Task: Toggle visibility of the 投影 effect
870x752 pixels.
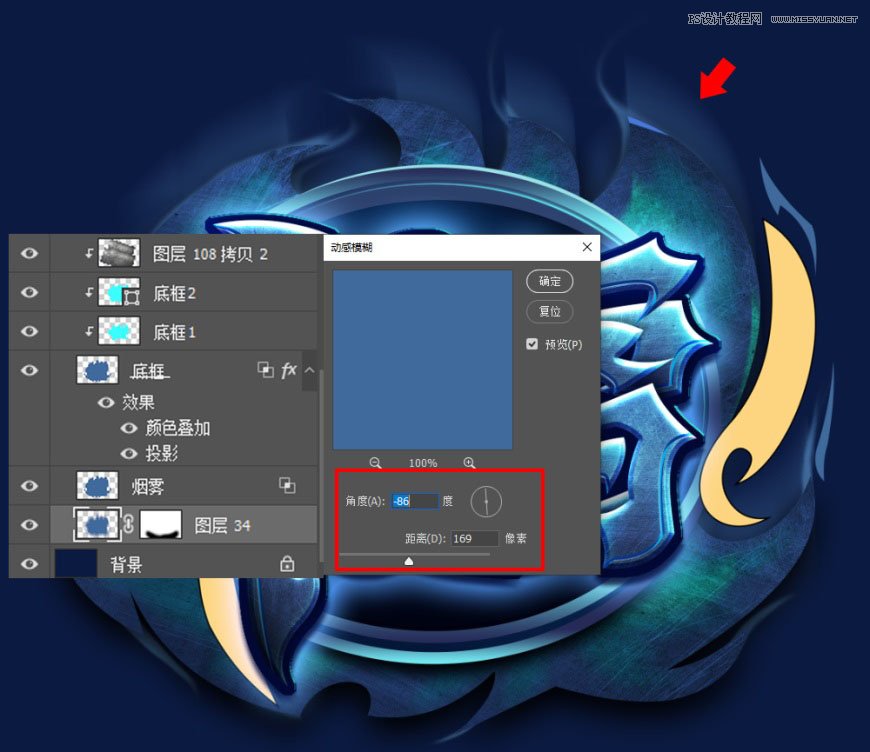Action: [130, 454]
